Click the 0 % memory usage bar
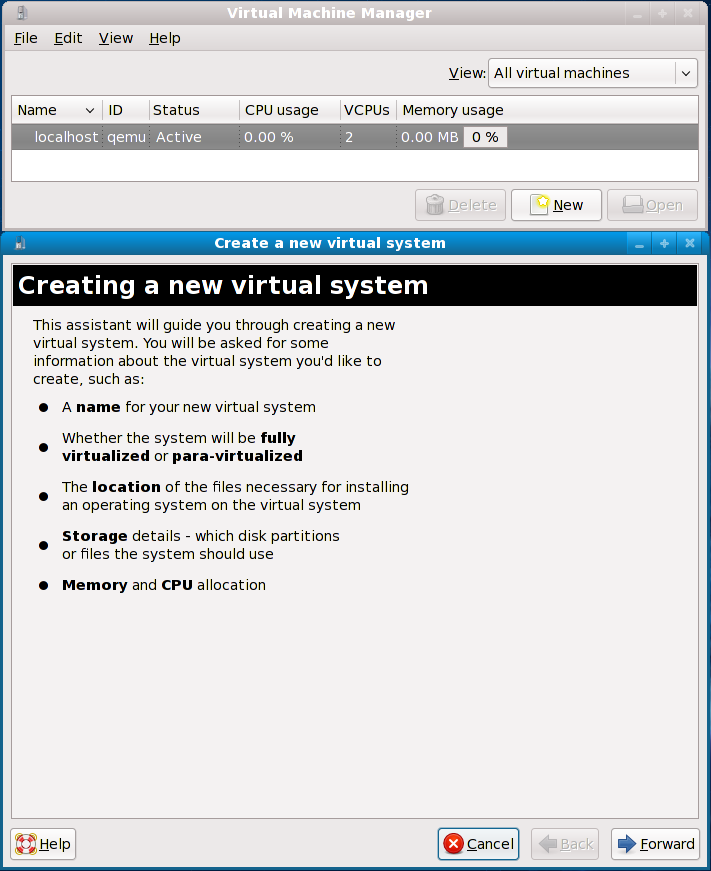 coord(485,137)
